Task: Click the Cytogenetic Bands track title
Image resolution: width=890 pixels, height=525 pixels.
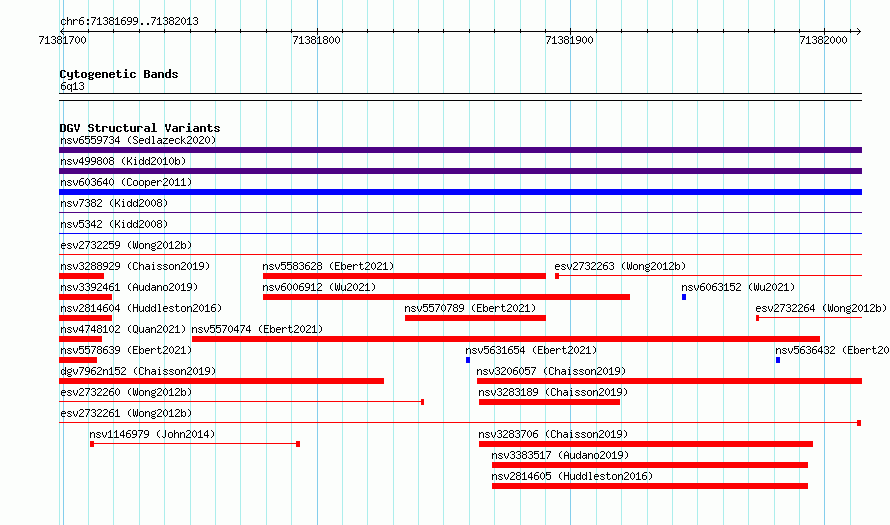Action: (119, 74)
